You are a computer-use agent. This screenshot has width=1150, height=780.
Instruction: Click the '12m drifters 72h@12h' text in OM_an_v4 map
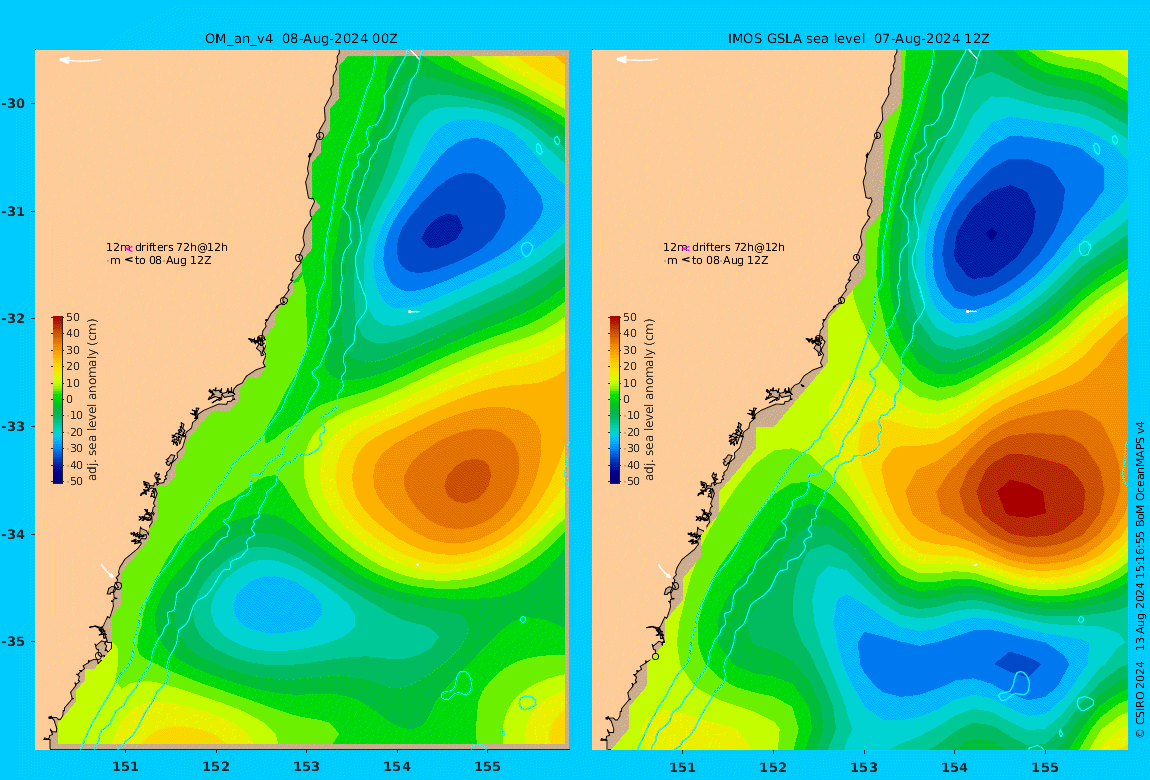coord(166,247)
